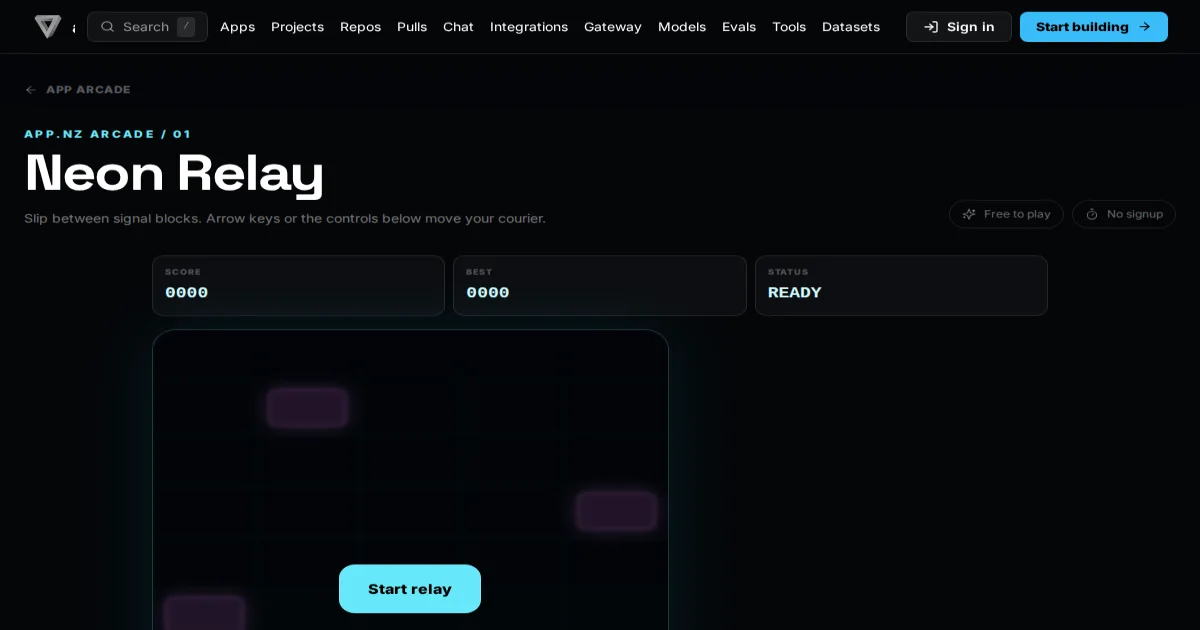This screenshot has height=630, width=1200.
Task: Click the Score counter card
Action: click(298, 286)
